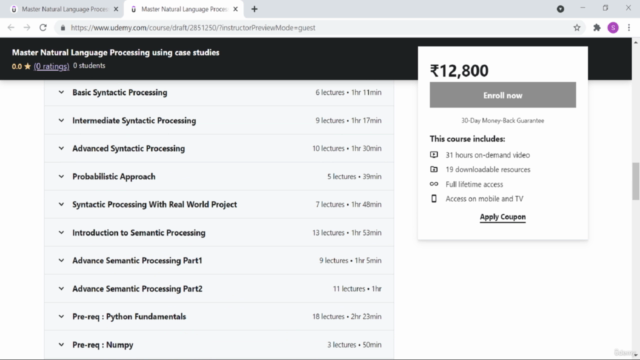Bookmark this page with star icon

click(576, 28)
